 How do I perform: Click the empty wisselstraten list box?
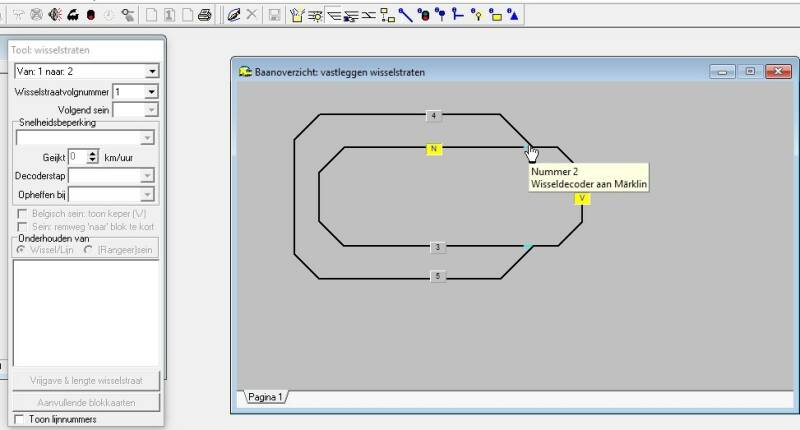click(86, 313)
